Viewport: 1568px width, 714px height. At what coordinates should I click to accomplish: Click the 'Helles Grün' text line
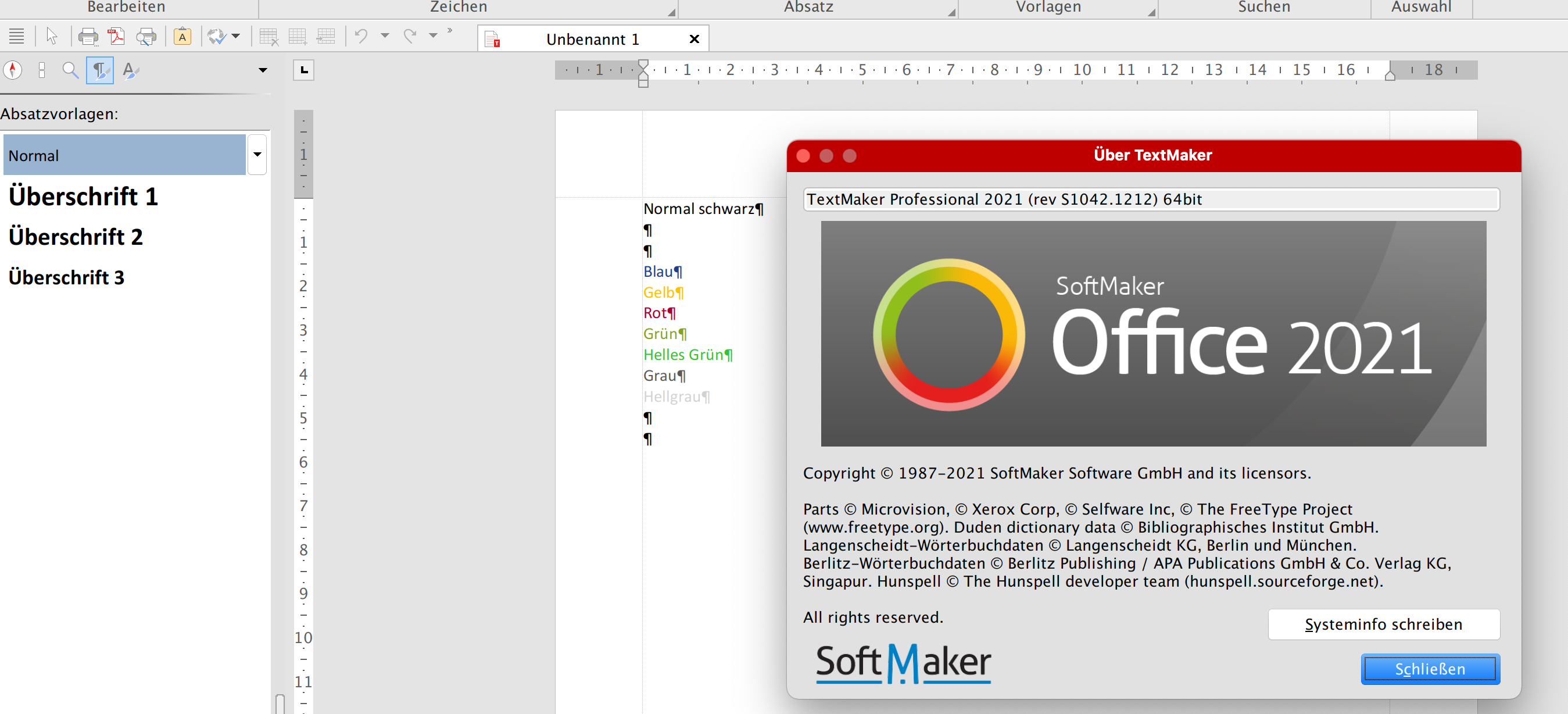[x=688, y=354]
